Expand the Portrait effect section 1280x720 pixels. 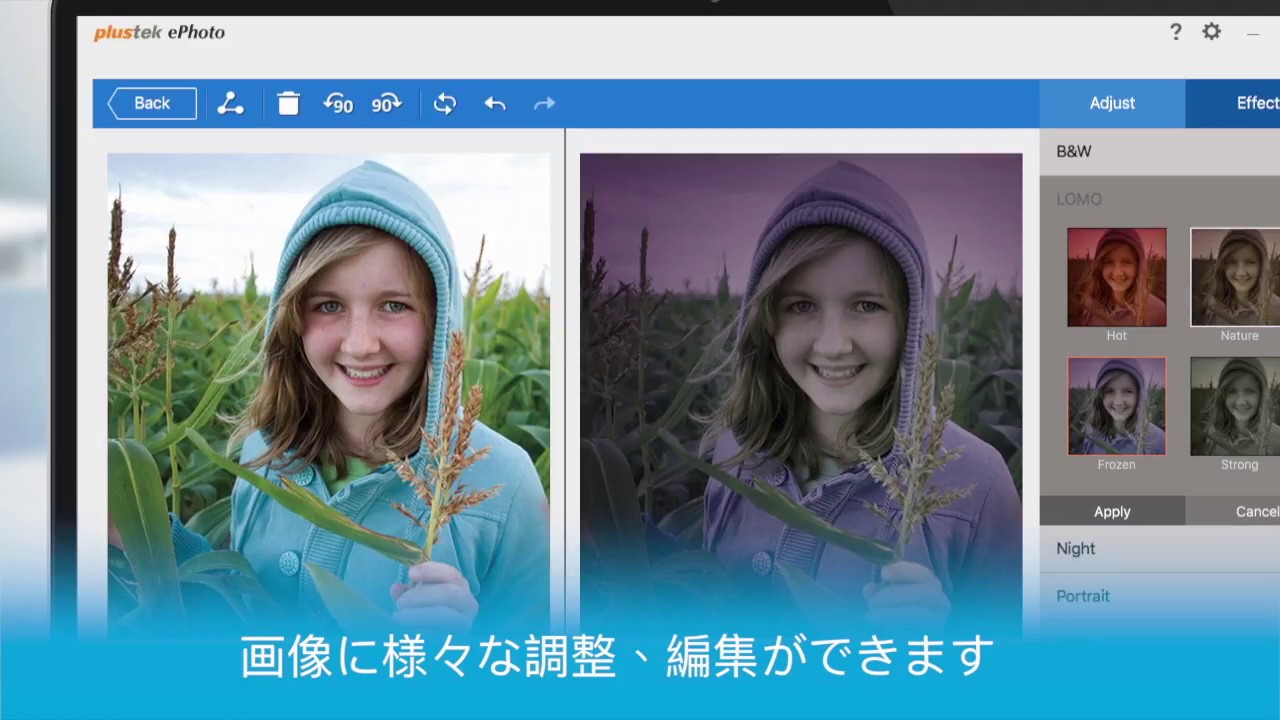coord(1160,596)
